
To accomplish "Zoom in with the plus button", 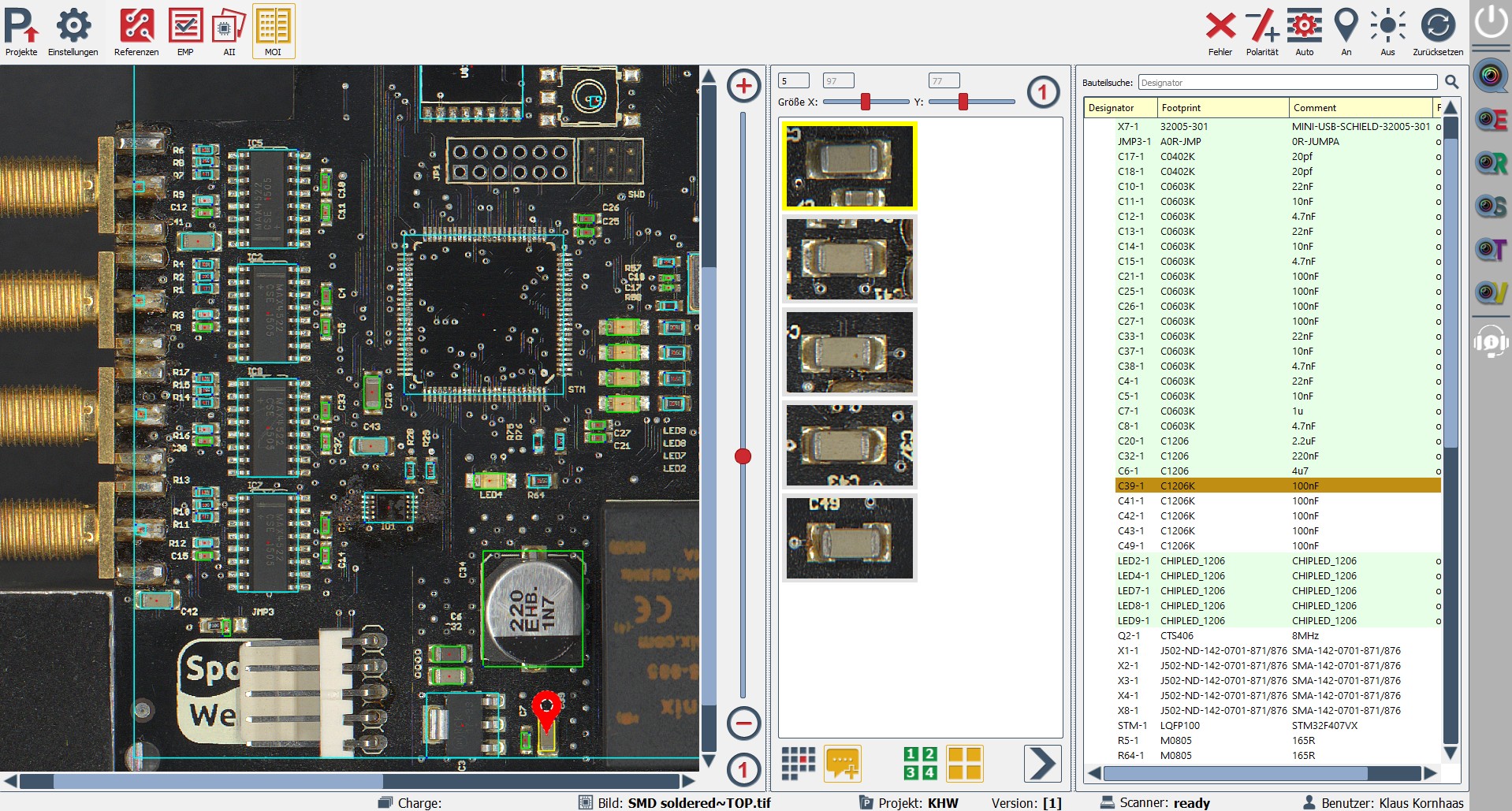I will pos(743,86).
